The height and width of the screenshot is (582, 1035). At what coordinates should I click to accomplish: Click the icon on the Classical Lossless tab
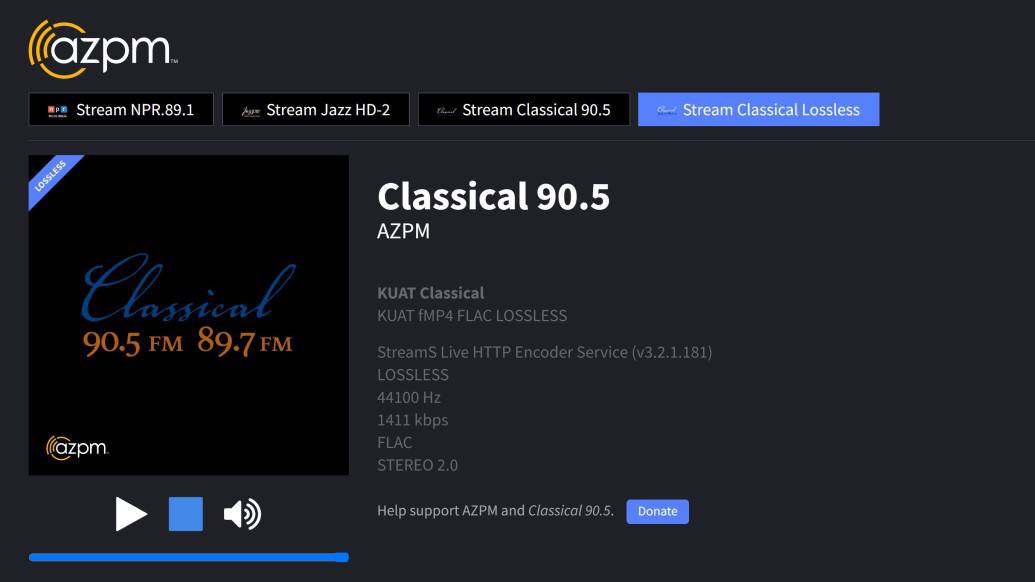pyautogui.click(x=666, y=111)
